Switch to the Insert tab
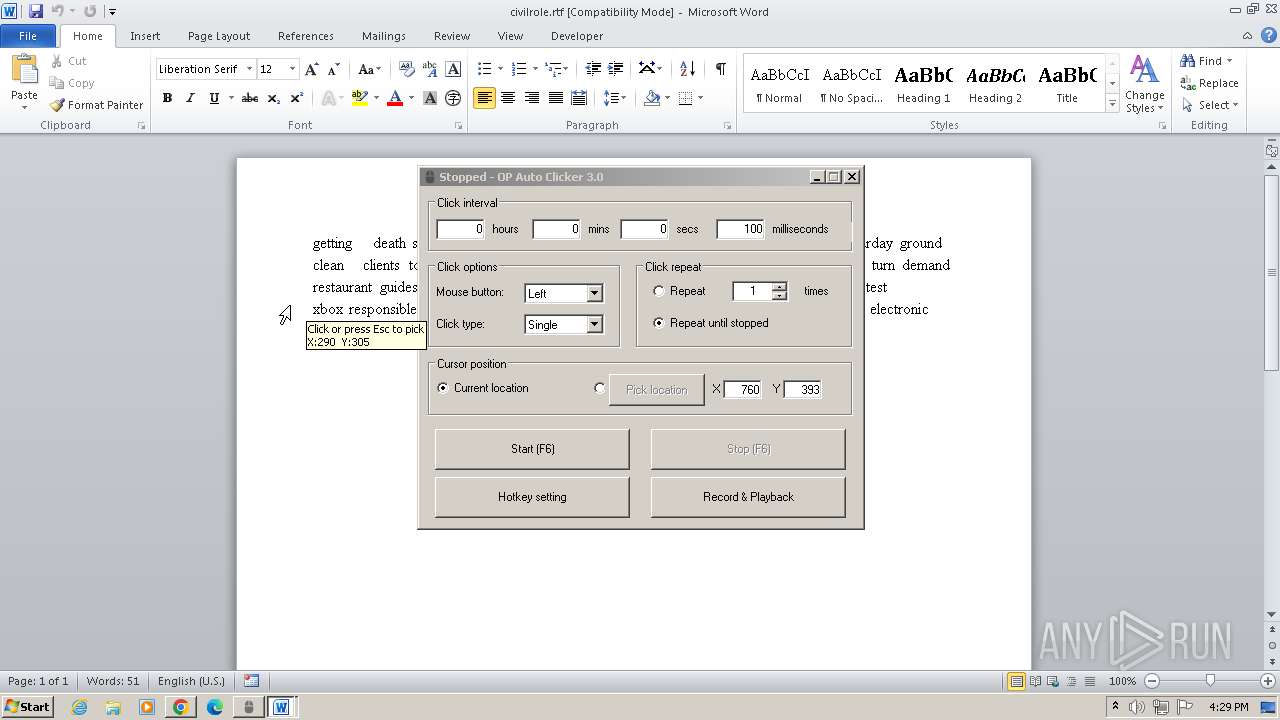This screenshot has height=720, width=1280. [145, 36]
